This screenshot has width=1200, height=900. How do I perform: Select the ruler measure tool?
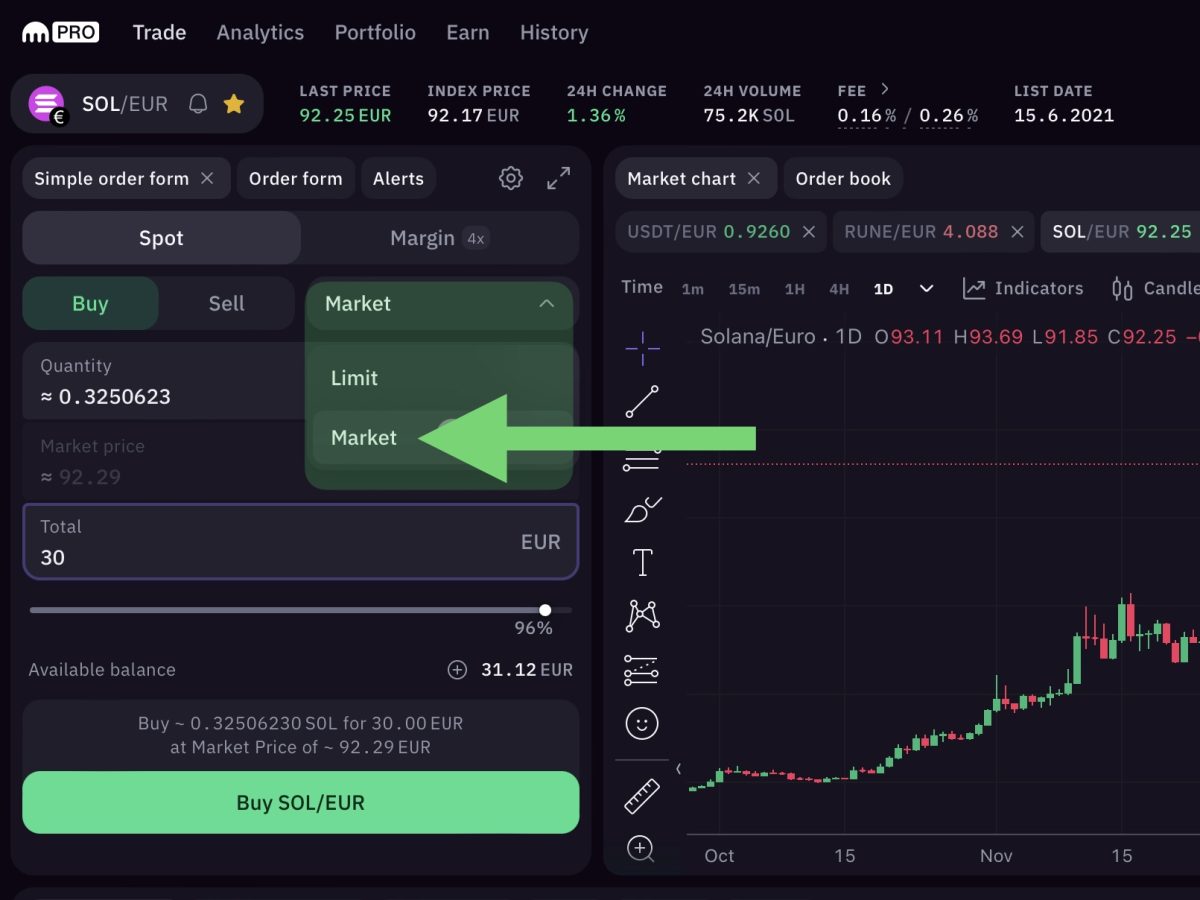pyautogui.click(x=642, y=796)
